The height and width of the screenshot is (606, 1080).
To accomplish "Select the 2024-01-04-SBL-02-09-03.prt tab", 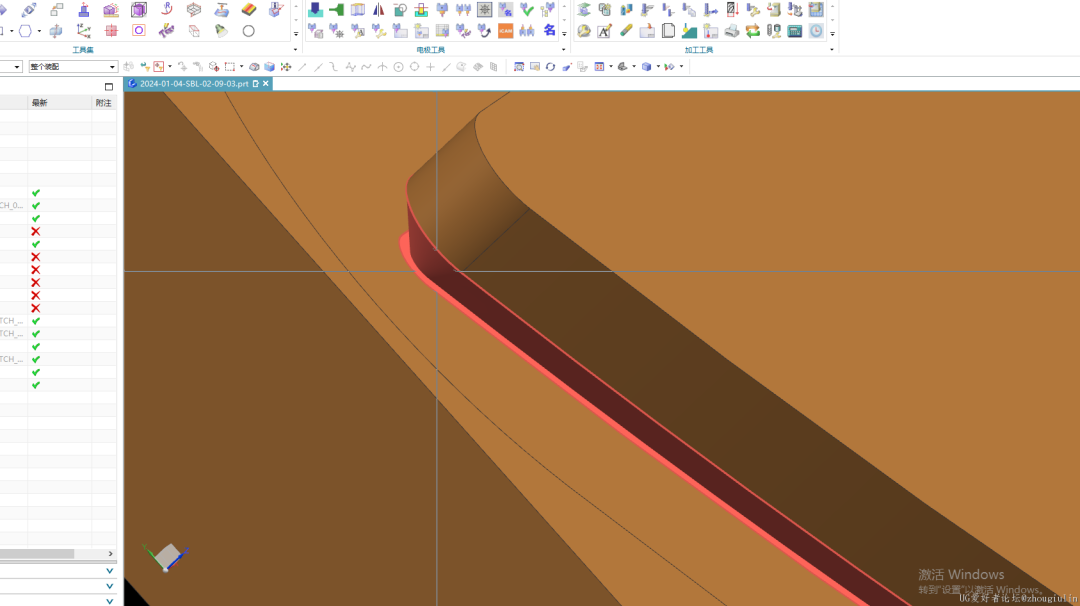I will tap(193, 84).
